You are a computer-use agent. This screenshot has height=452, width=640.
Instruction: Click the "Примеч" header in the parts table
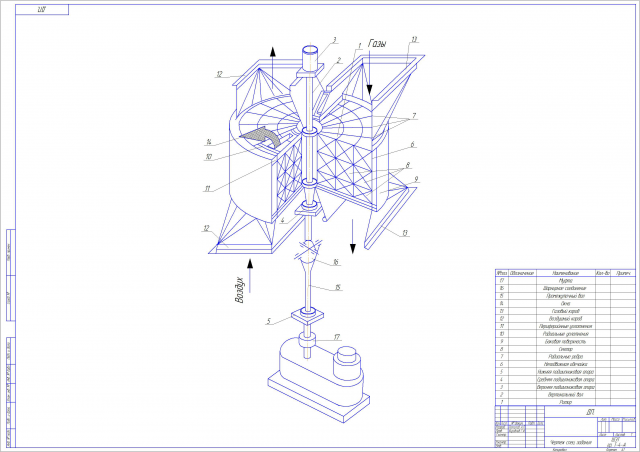pyautogui.click(x=623, y=273)
